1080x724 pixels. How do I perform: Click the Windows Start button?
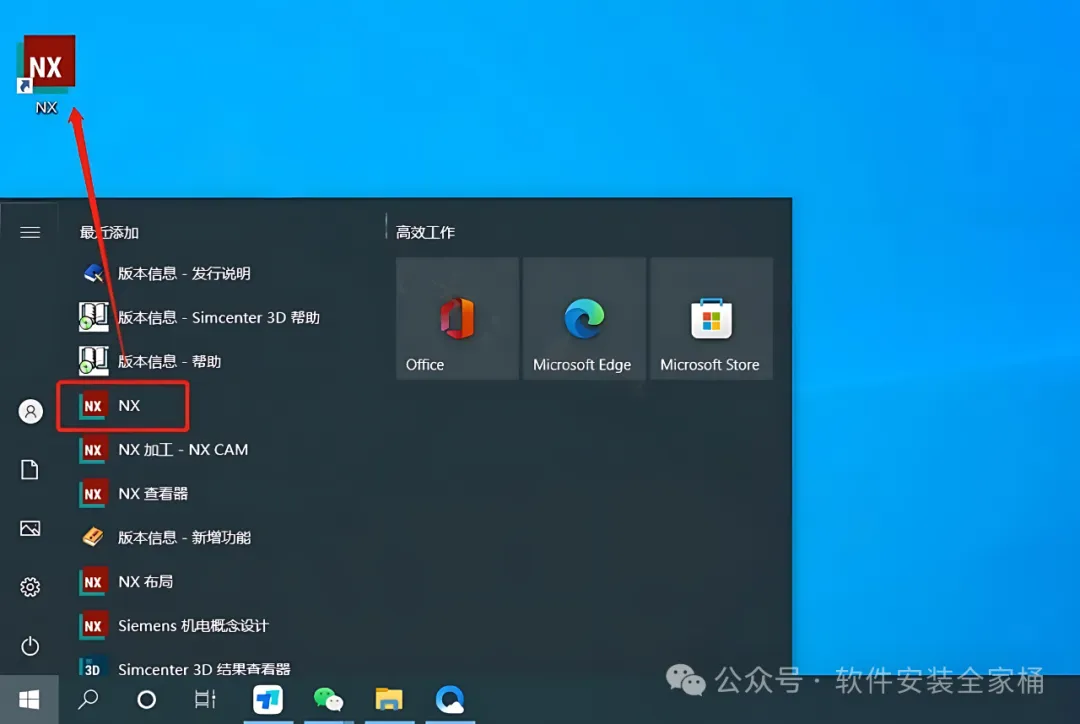pos(29,700)
